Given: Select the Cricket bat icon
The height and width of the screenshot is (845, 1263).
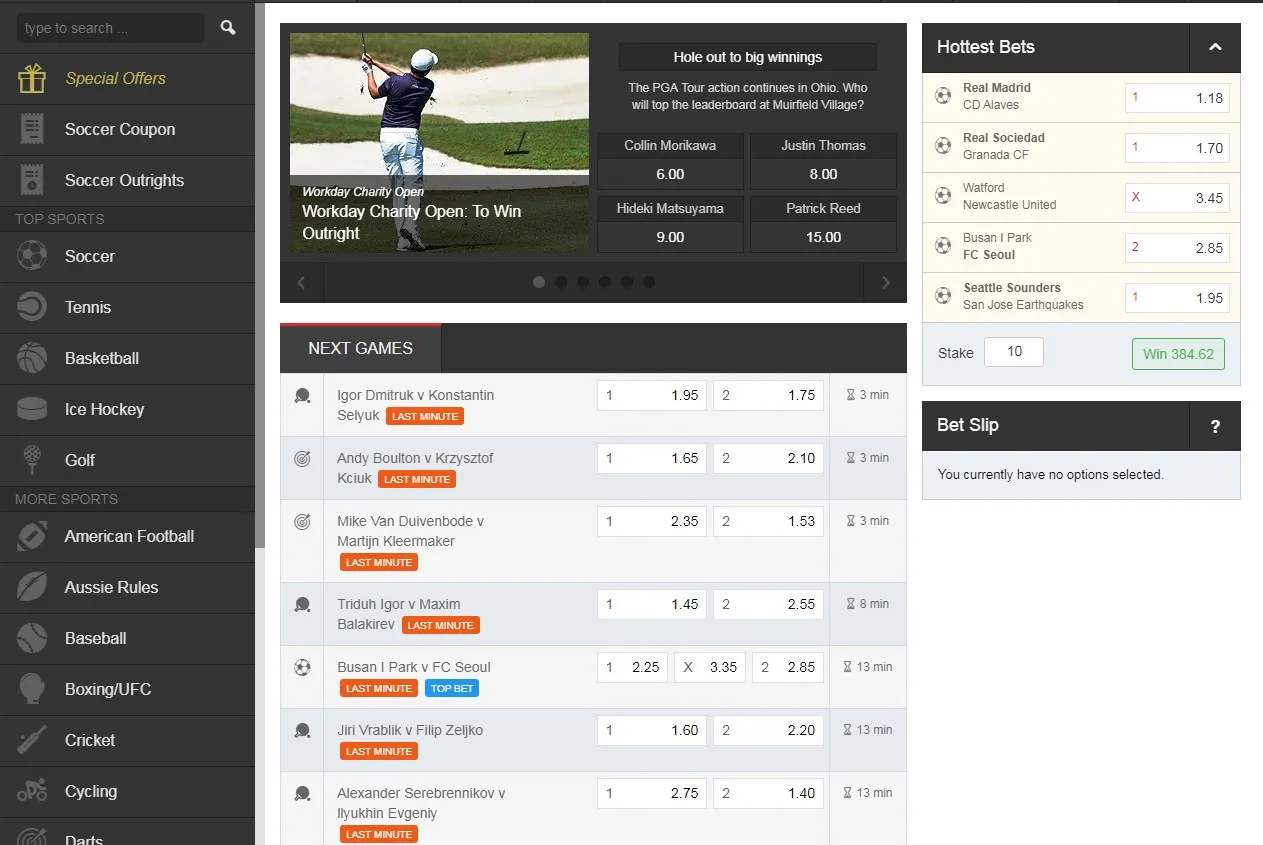Looking at the screenshot, I should (33, 740).
